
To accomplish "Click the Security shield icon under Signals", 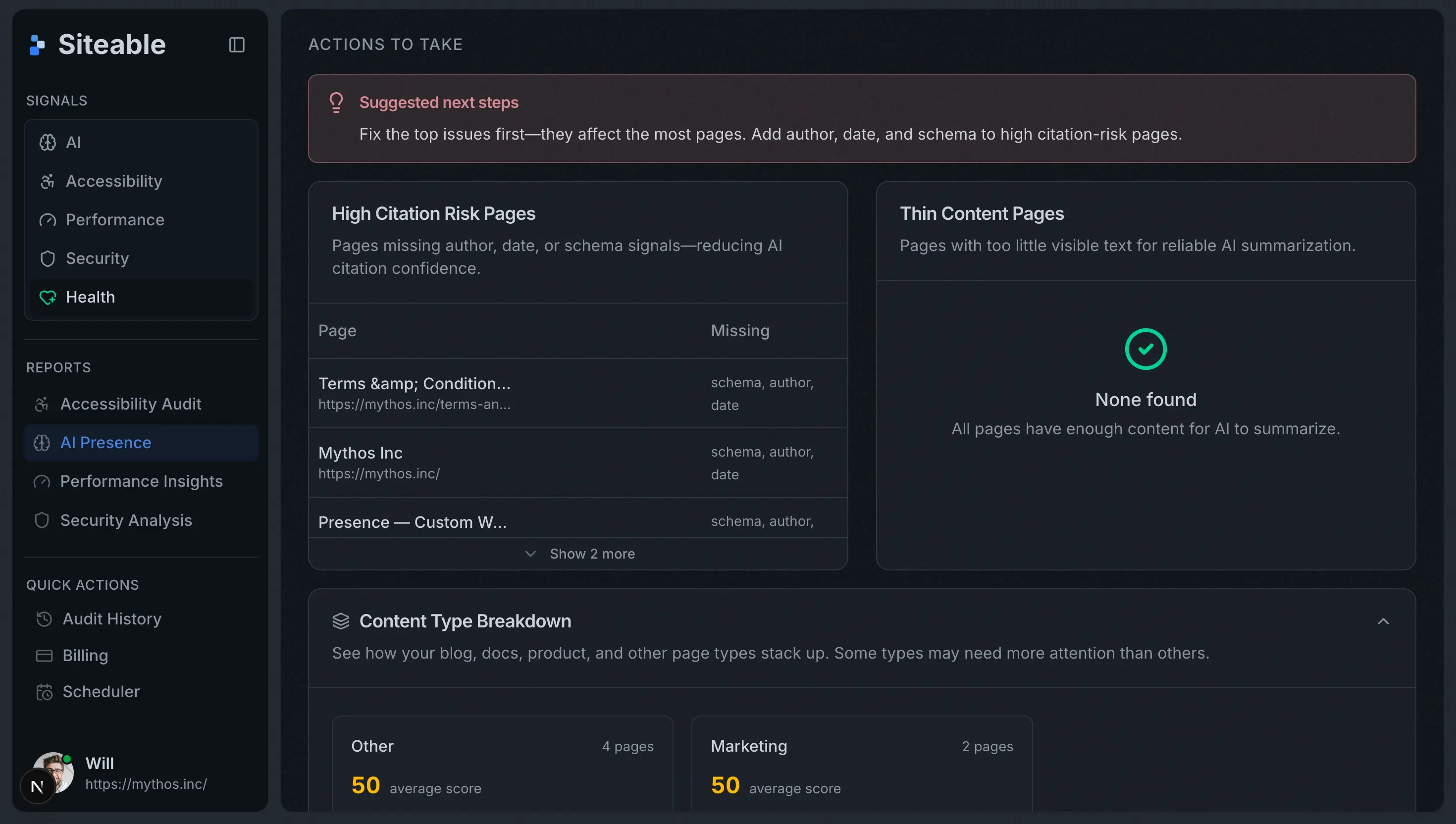I will (x=48, y=258).
